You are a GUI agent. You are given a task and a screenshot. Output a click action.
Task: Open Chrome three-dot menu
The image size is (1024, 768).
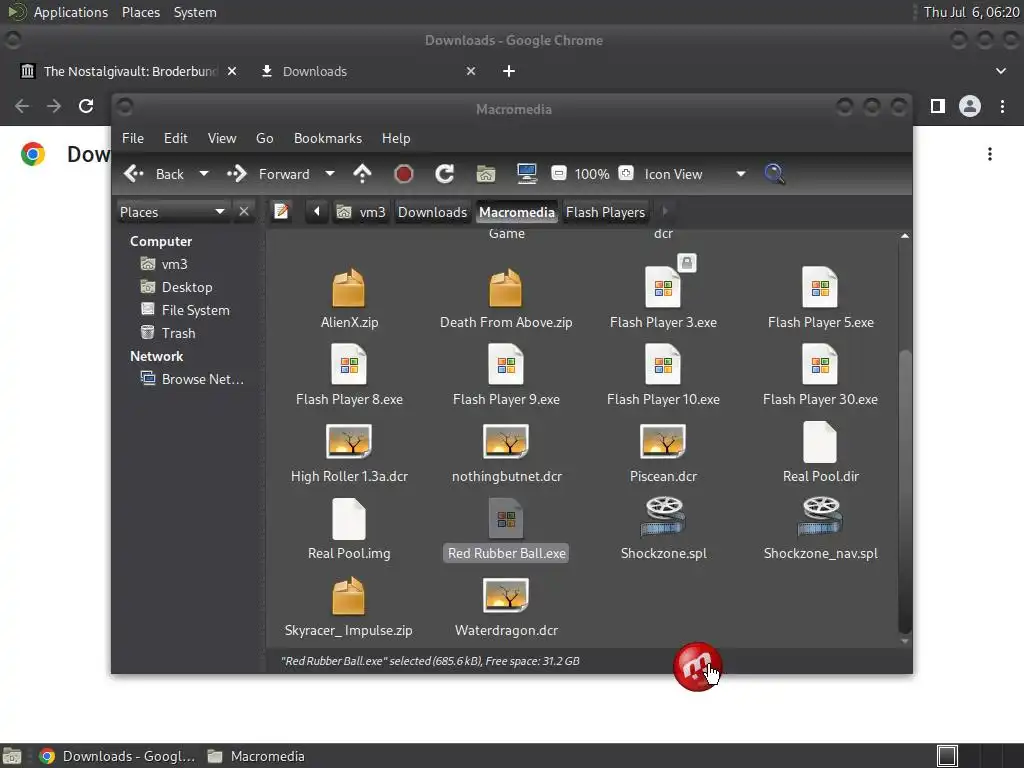pyautogui.click(x=1002, y=106)
